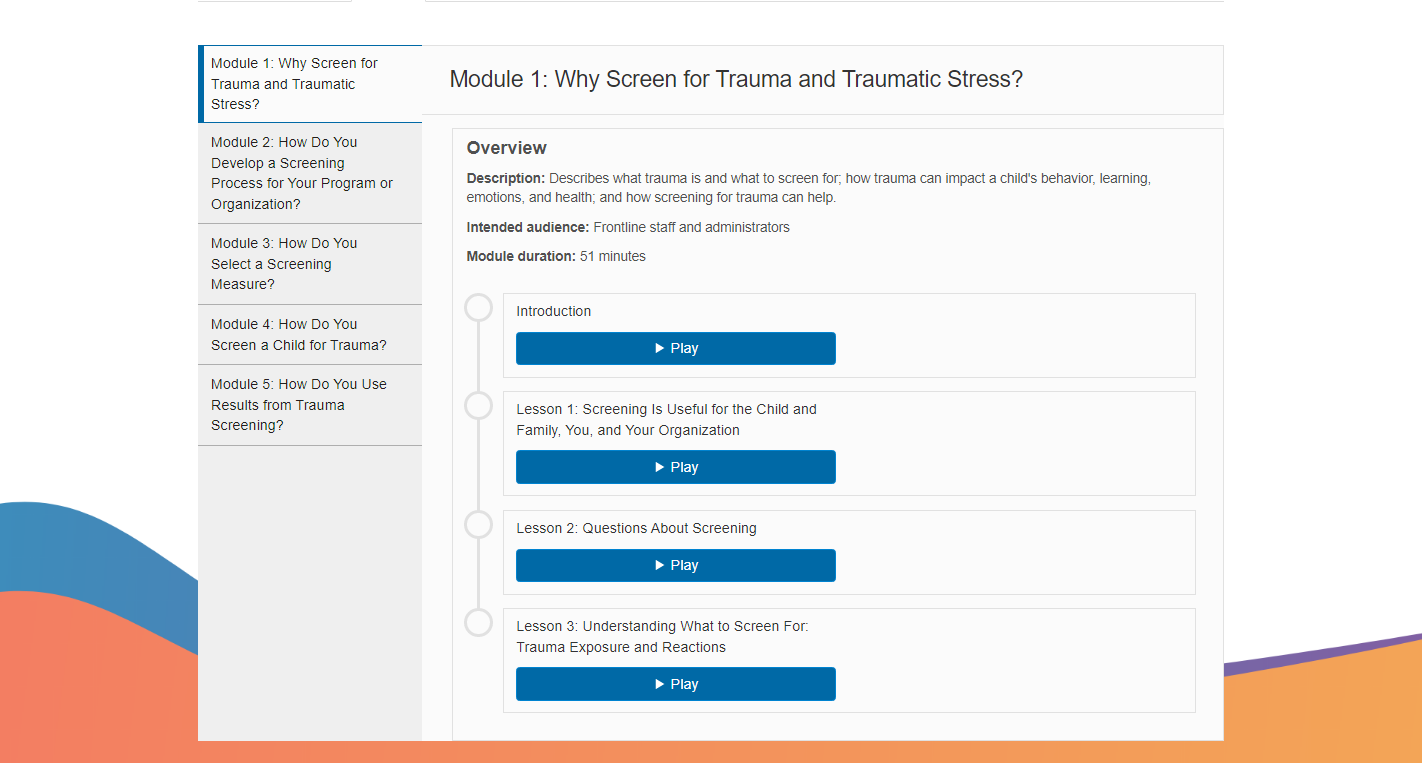Open Module 5: Use Results from Screening
This screenshot has width=1422, height=763.
[310, 405]
